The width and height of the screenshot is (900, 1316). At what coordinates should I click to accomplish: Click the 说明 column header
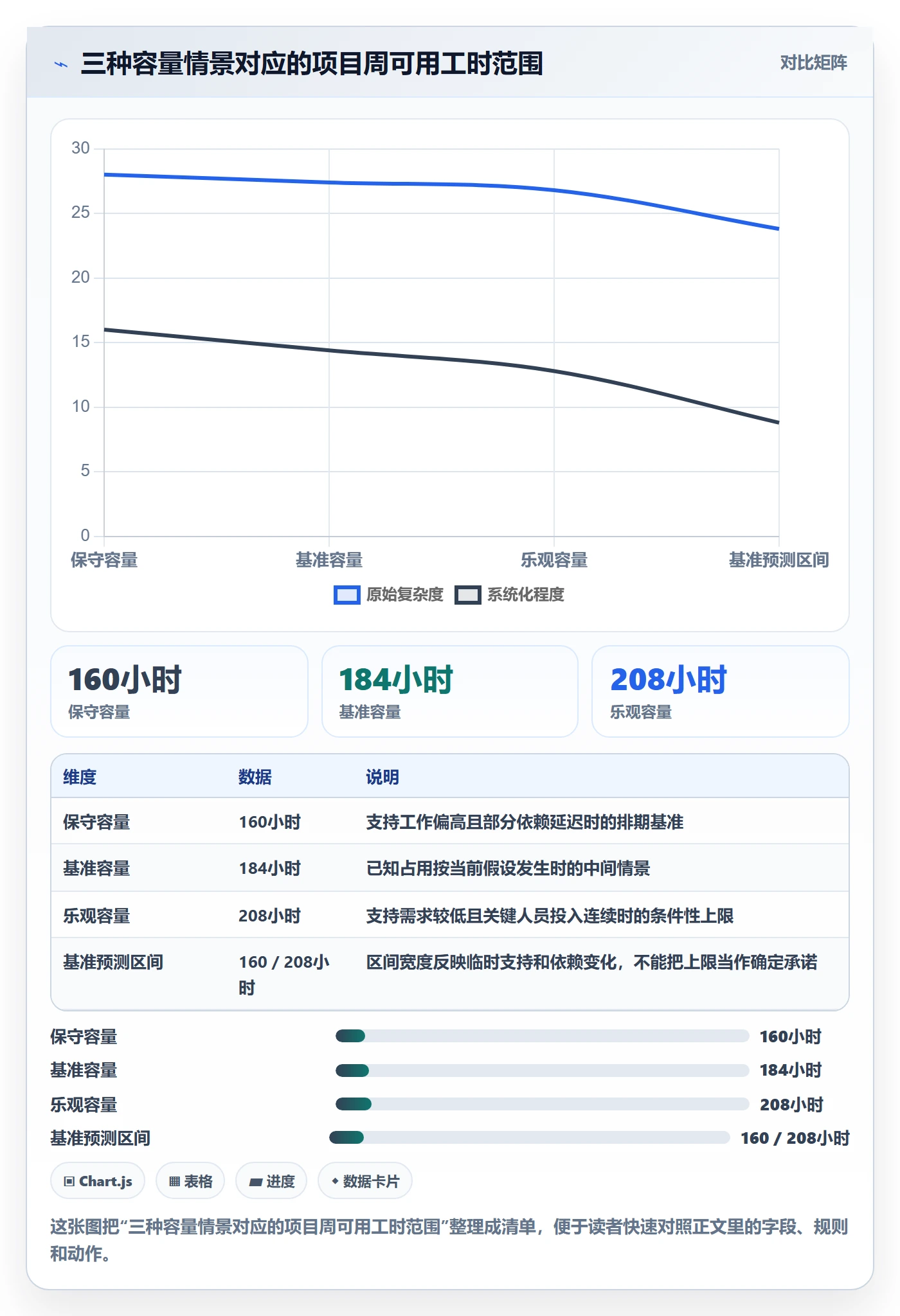[382, 777]
